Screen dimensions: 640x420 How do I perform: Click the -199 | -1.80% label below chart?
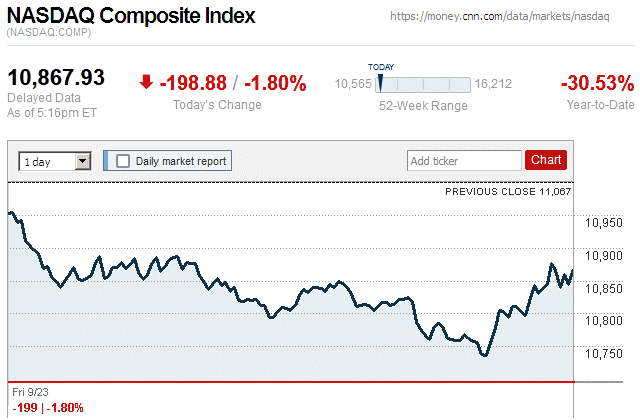[48, 408]
